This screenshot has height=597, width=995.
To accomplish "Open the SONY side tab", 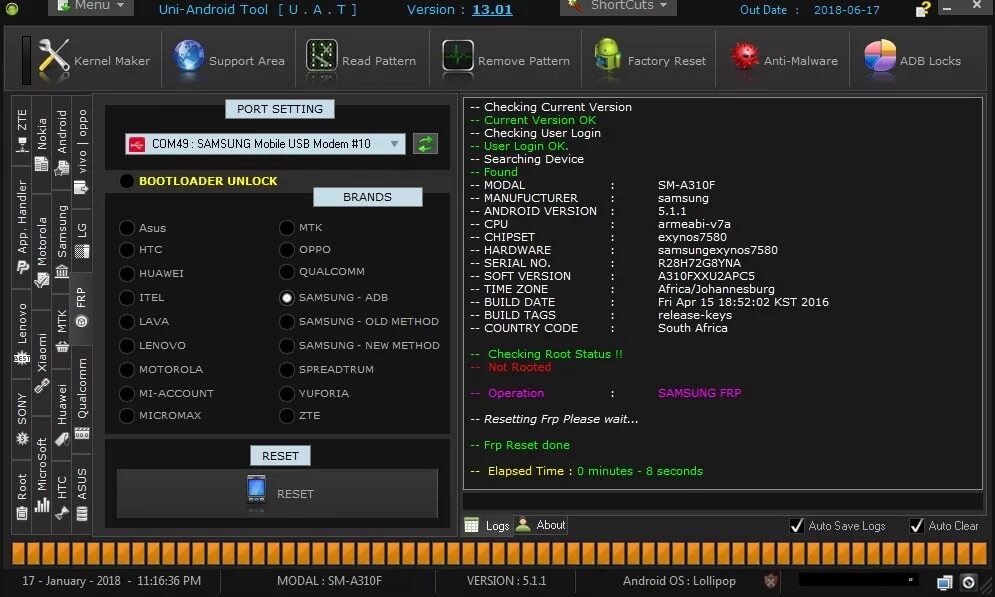I will (22, 419).
